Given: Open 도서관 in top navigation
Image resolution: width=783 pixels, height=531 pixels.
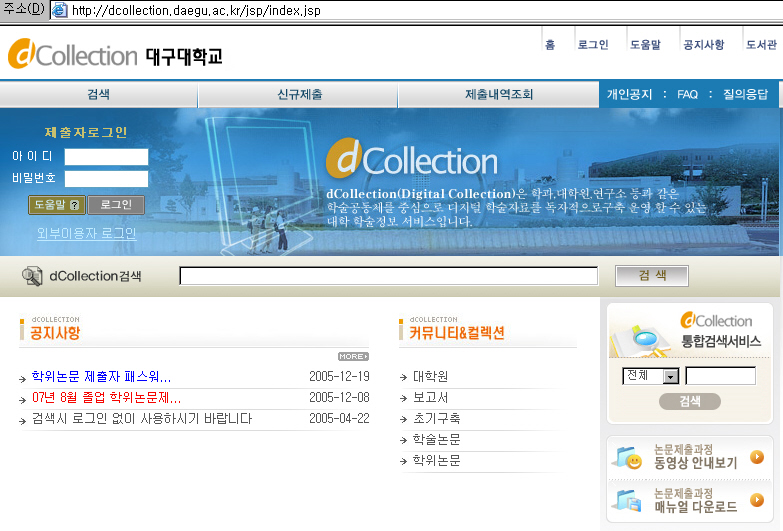Looking at the screenshot, I should click(762, 45).
